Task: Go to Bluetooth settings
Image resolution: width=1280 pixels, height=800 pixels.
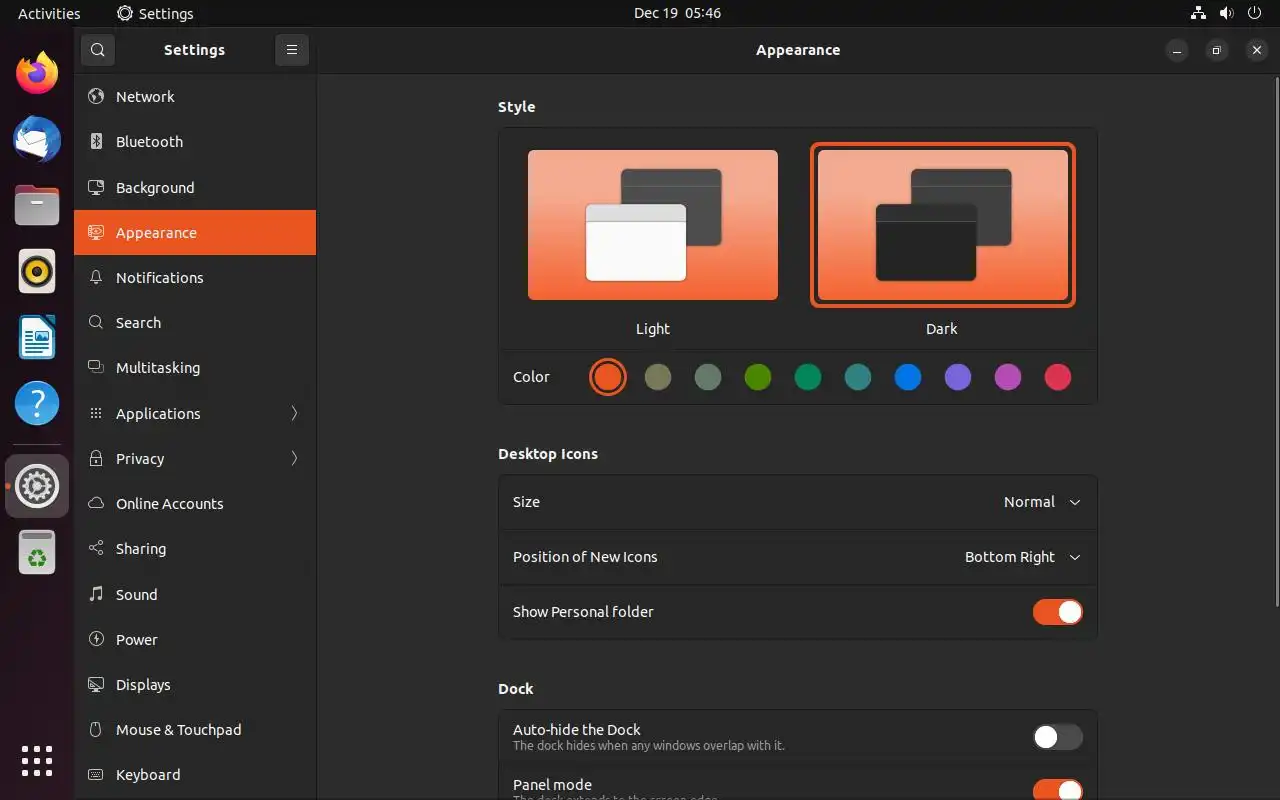Action: click(195, 142)
